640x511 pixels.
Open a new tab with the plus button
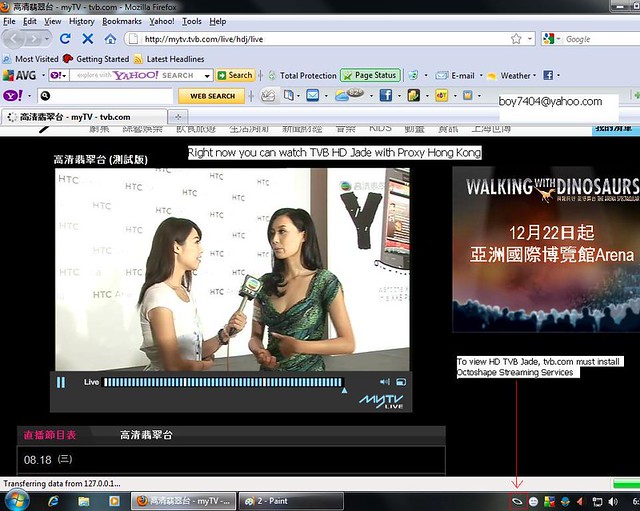point(178,117)
